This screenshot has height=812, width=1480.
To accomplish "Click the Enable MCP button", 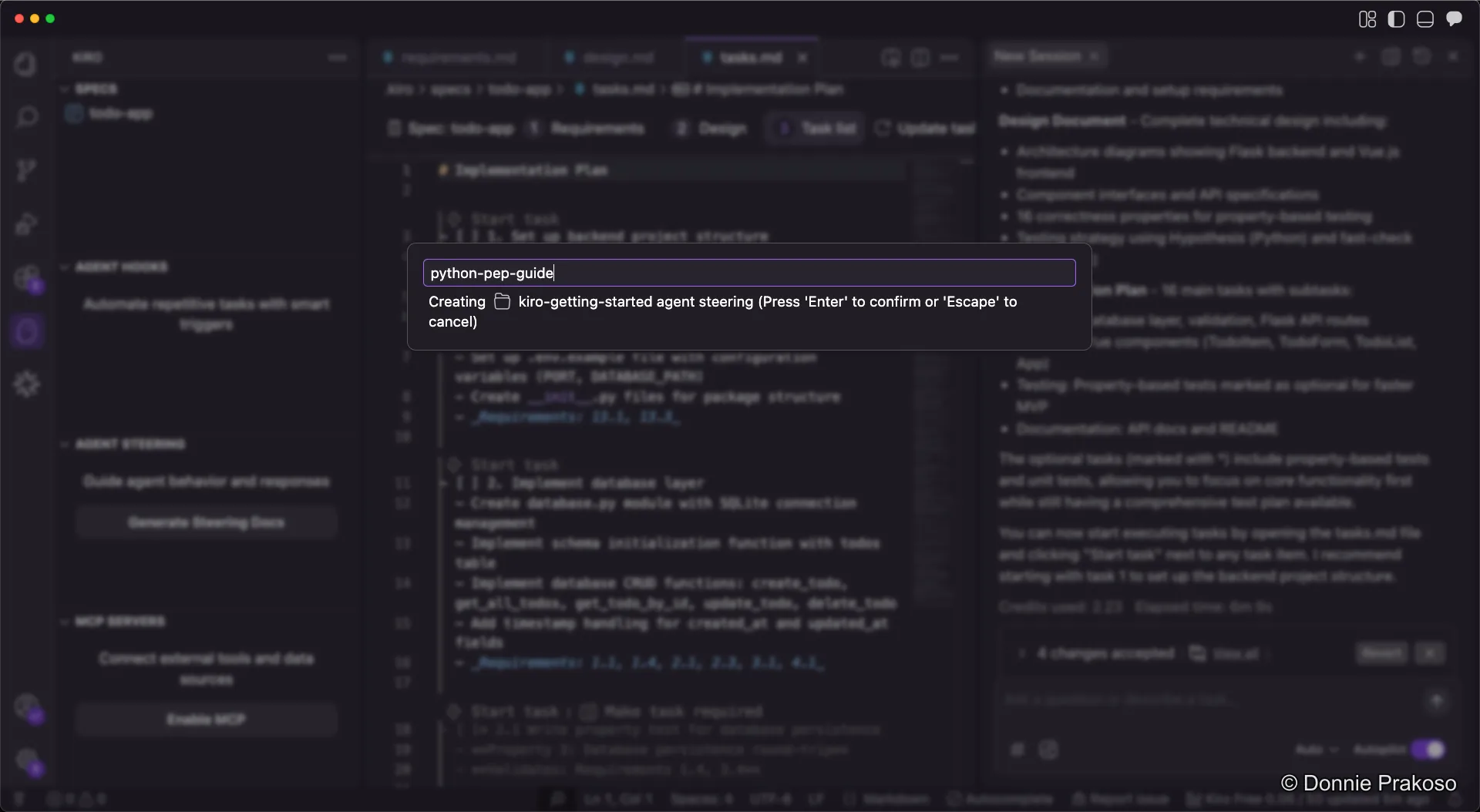I will click(206, 720).
